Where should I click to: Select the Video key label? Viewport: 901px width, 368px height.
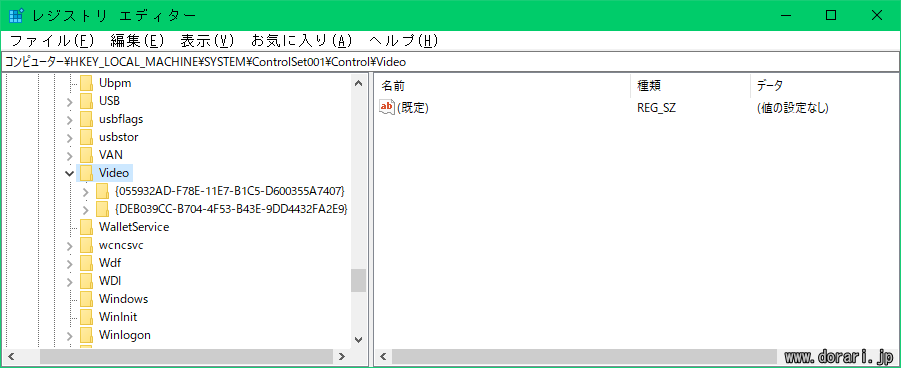114,172
